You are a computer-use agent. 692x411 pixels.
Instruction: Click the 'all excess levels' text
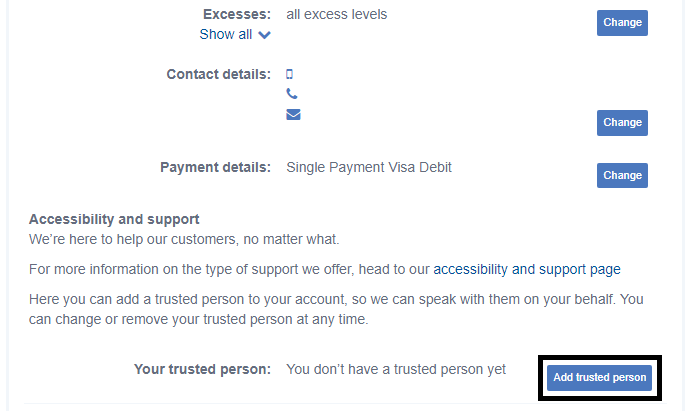click(x=336, y=14)
